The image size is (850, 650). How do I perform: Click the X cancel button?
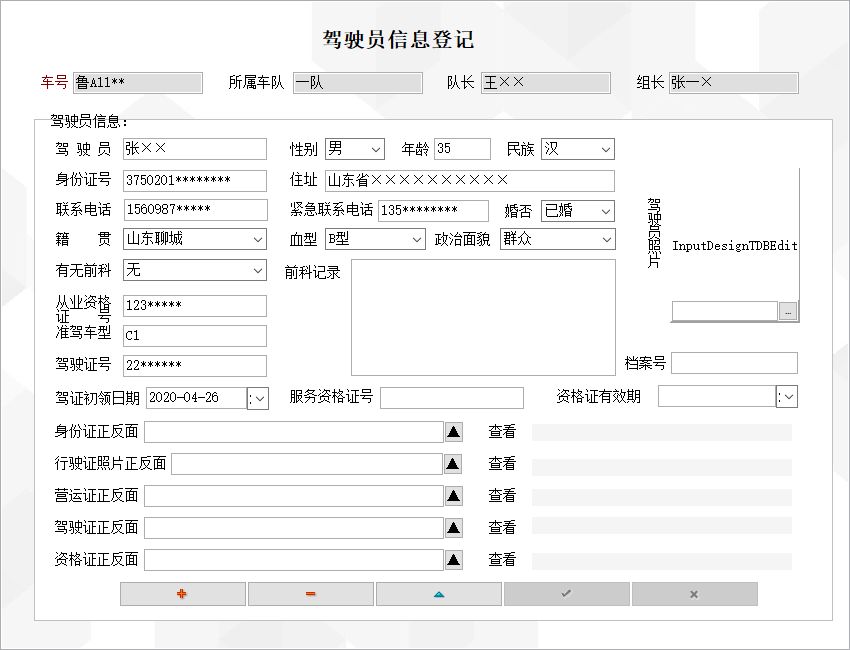tap(694, 594)
